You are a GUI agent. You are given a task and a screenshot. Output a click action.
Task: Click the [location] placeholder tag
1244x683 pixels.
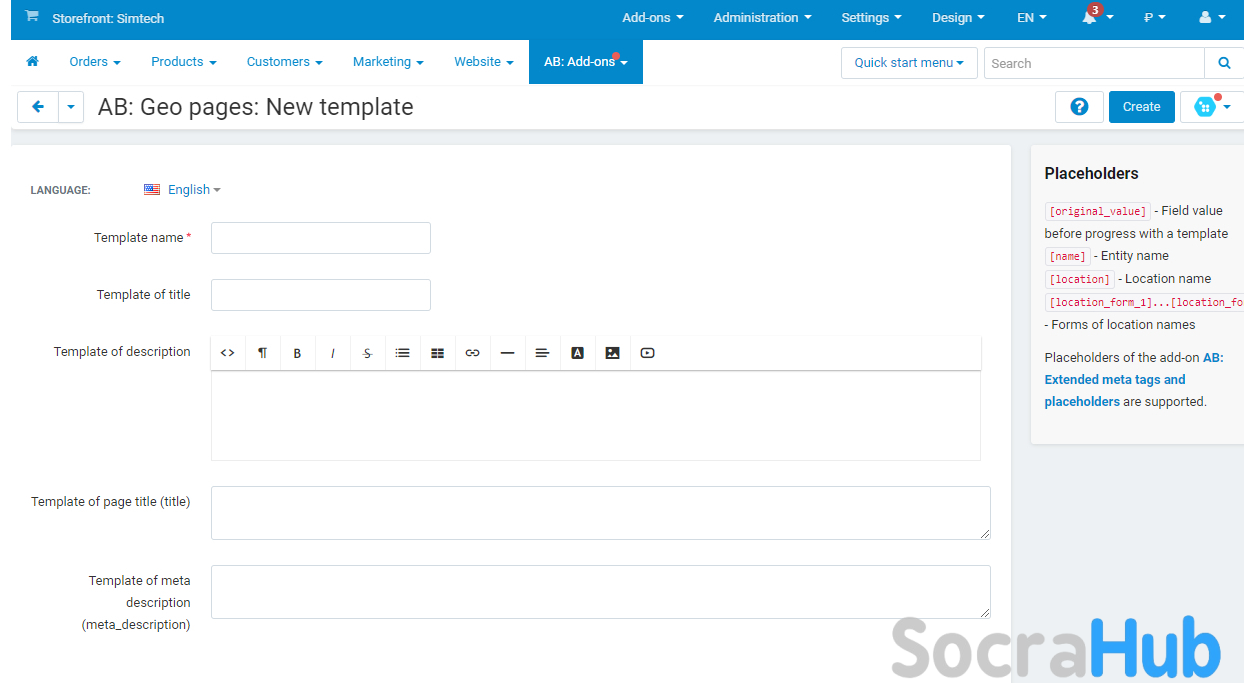click(x=1079, y=279)
